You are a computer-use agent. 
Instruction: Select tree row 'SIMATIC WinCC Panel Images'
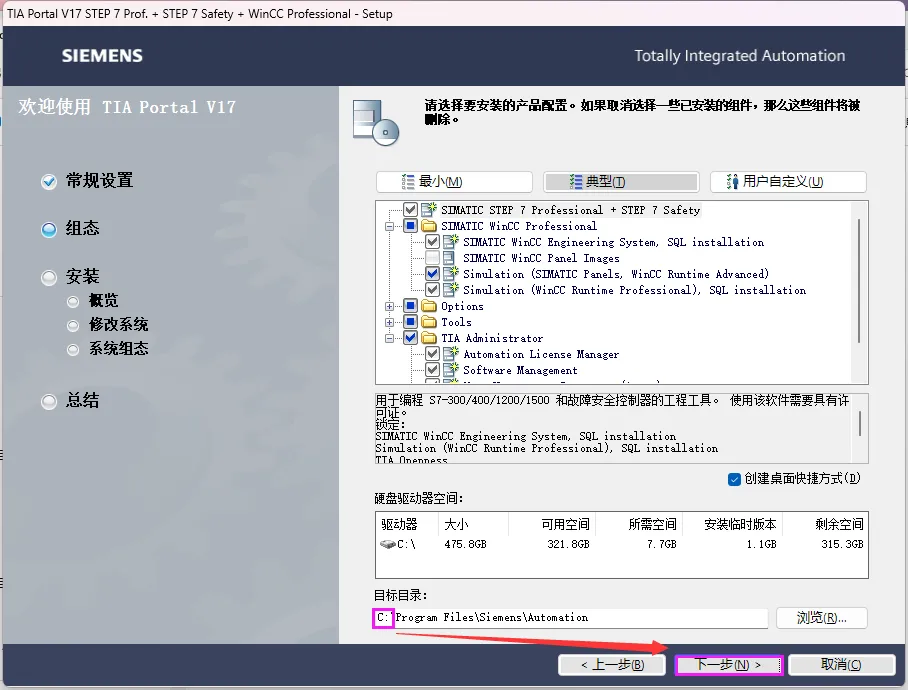pyautogui.click(x=541, y=258)
